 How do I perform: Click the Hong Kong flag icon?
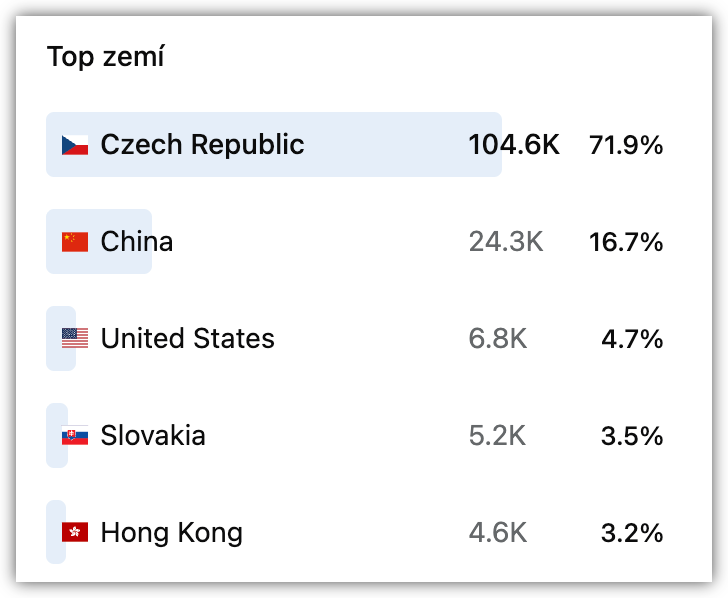(75, 532)
